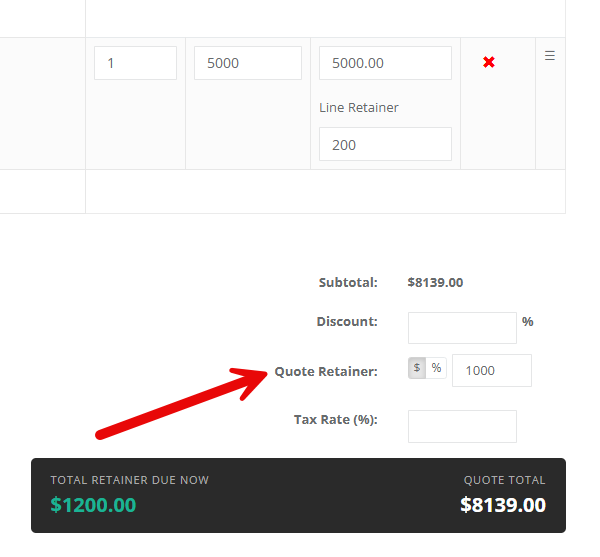Viewport: 600px width, 557px height.
Task: Click the green $1200.00 retainer due amount
Action: [93, 505]
